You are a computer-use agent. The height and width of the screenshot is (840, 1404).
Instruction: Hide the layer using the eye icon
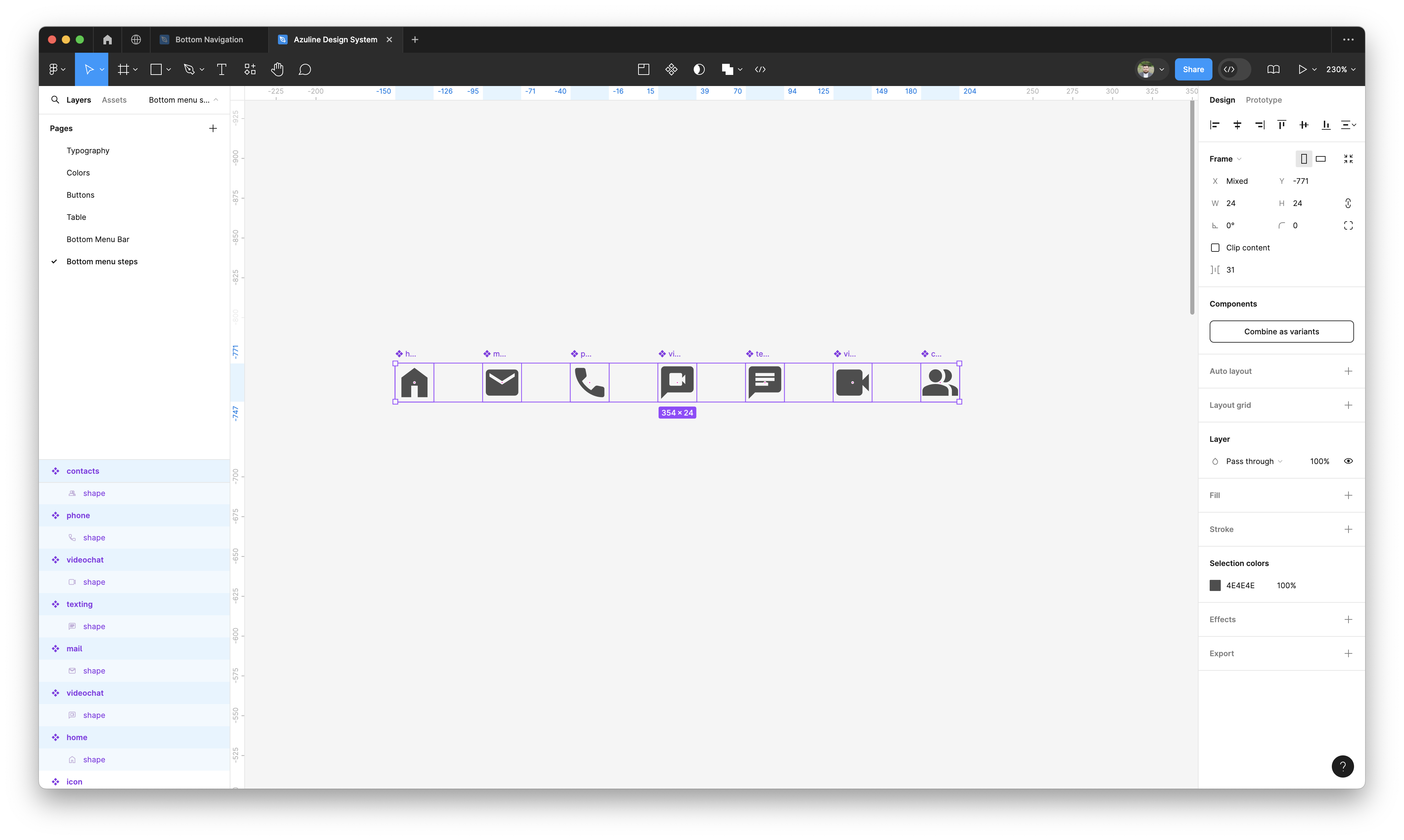pyautogui.click(x=1348, y=461)
